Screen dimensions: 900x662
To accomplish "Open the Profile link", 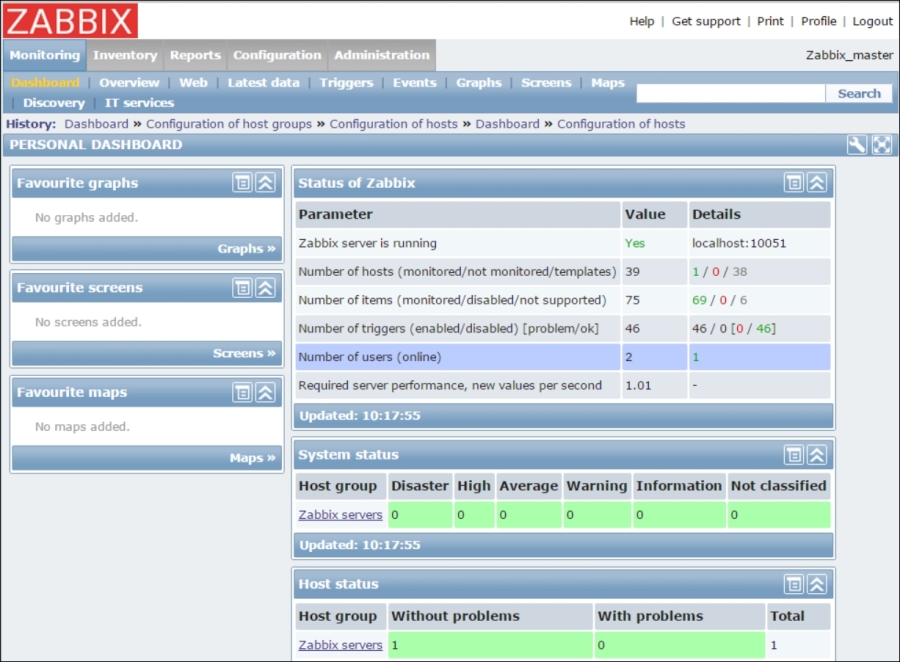I will click(818, 21).
